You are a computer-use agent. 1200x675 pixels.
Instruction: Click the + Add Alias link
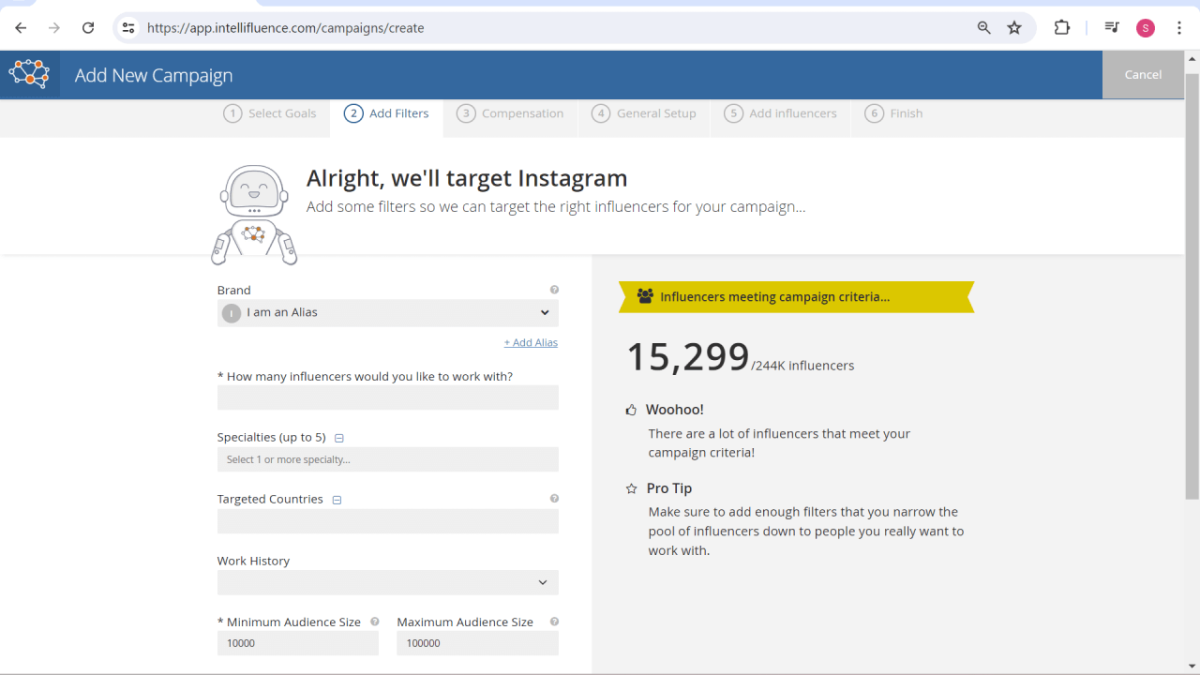pos(530,343)
